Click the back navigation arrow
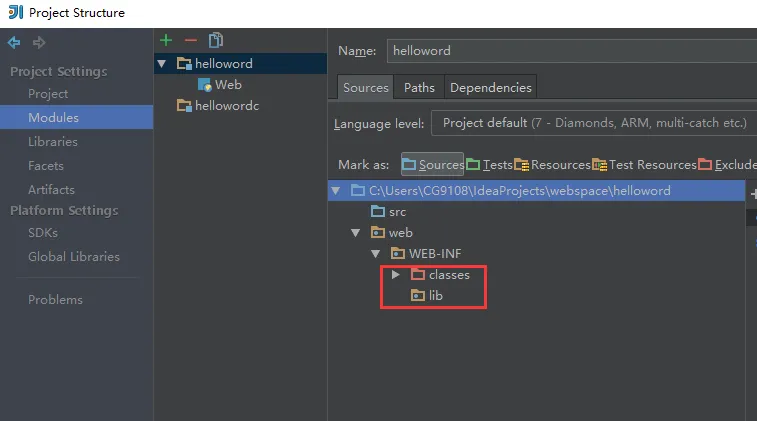Viewport: 757px width, 421px height. tap(14, 42)
